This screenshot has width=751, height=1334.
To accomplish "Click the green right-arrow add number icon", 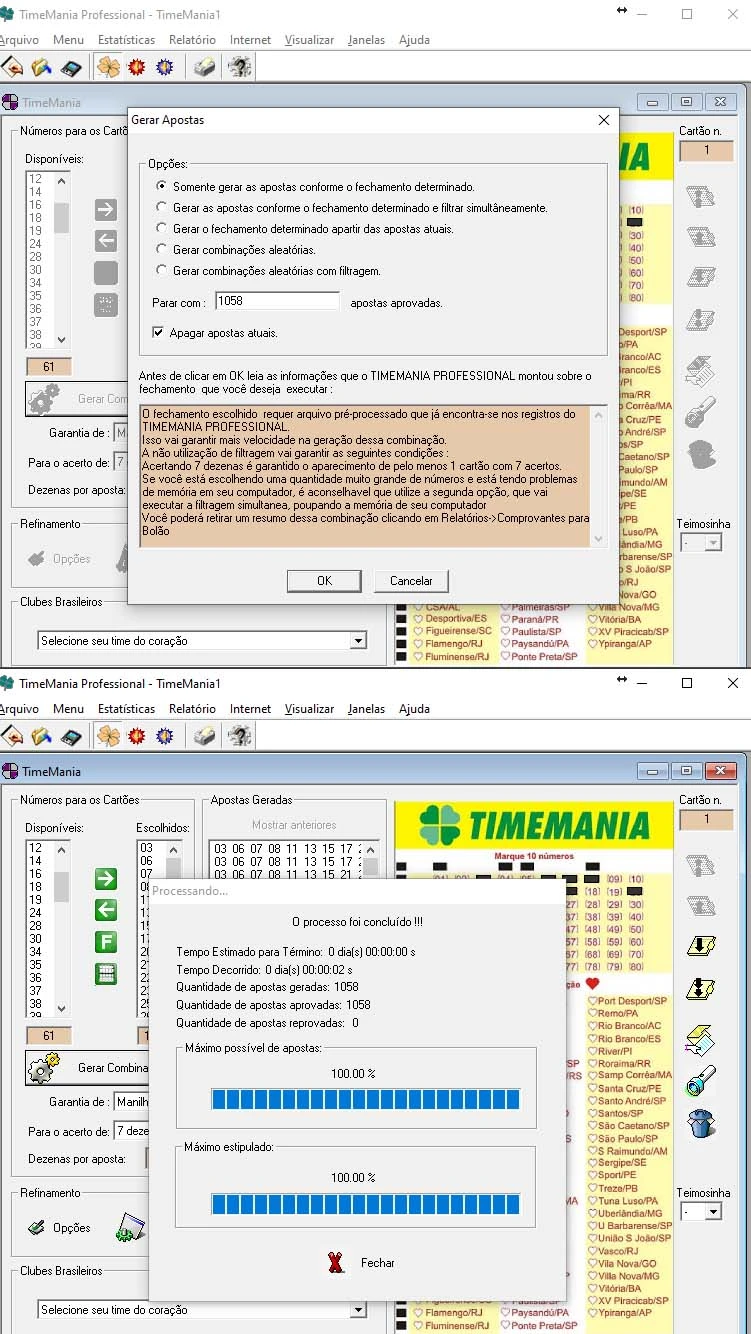I will coord(105,879).
